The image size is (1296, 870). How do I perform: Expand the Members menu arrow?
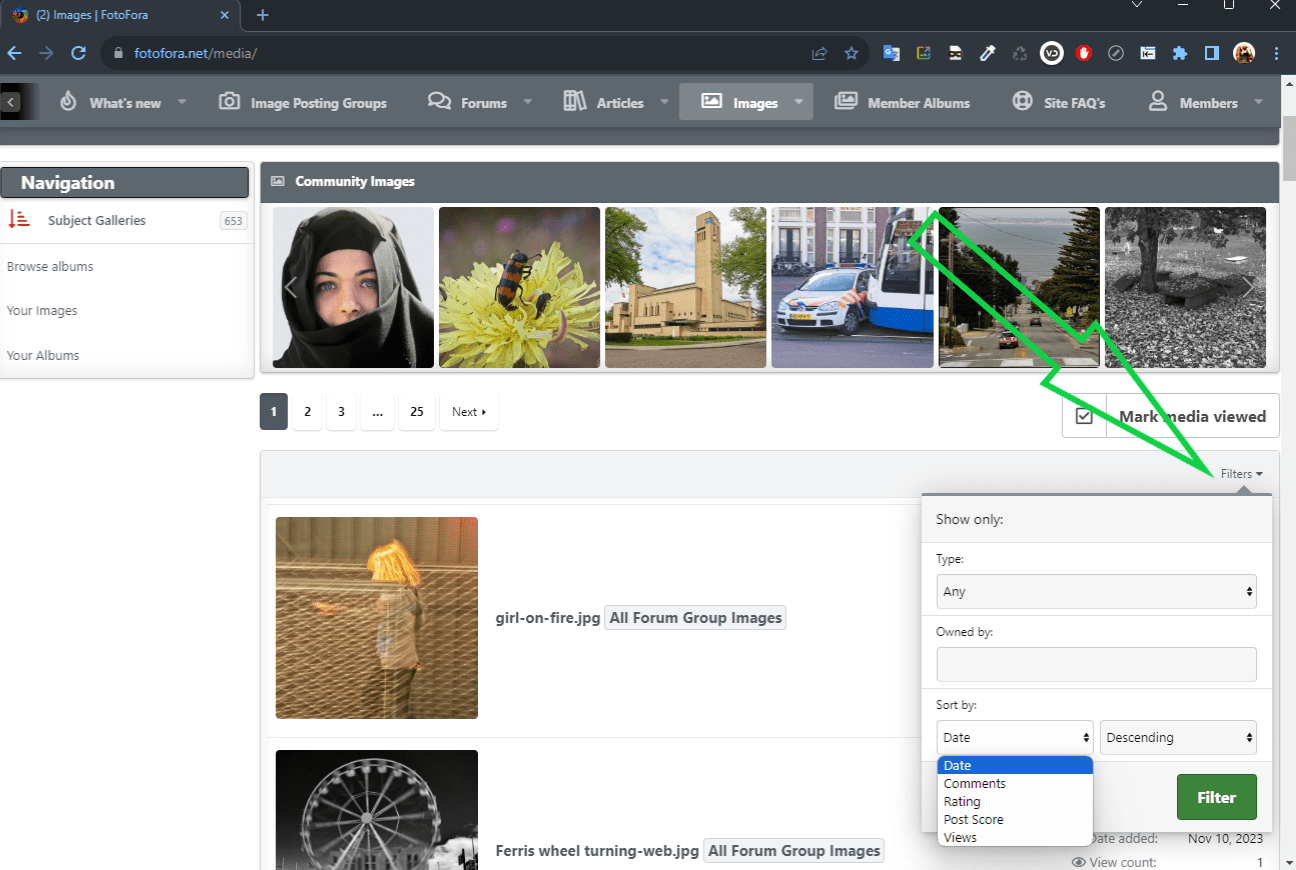1258,102
